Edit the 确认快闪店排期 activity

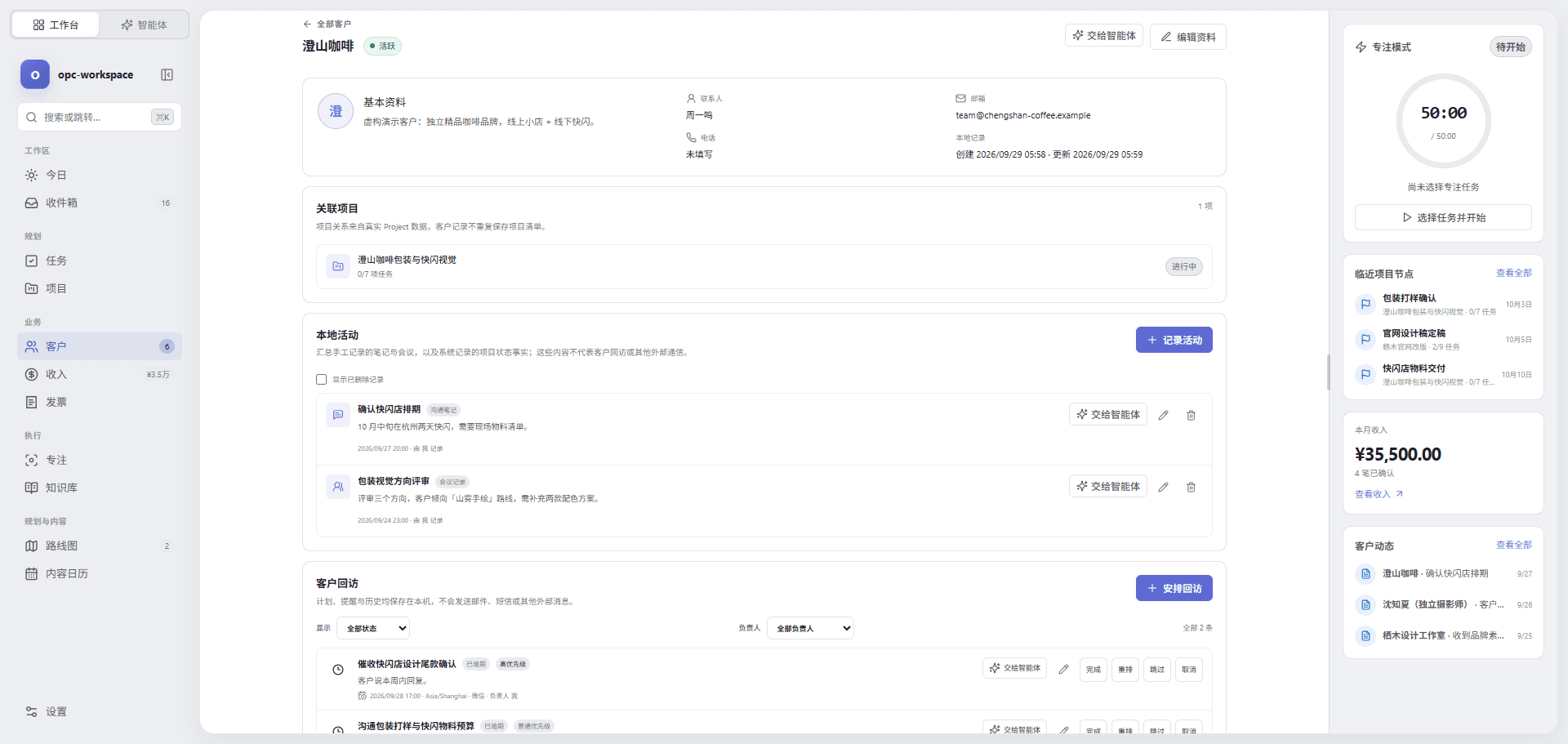[x=1163, y=415]
